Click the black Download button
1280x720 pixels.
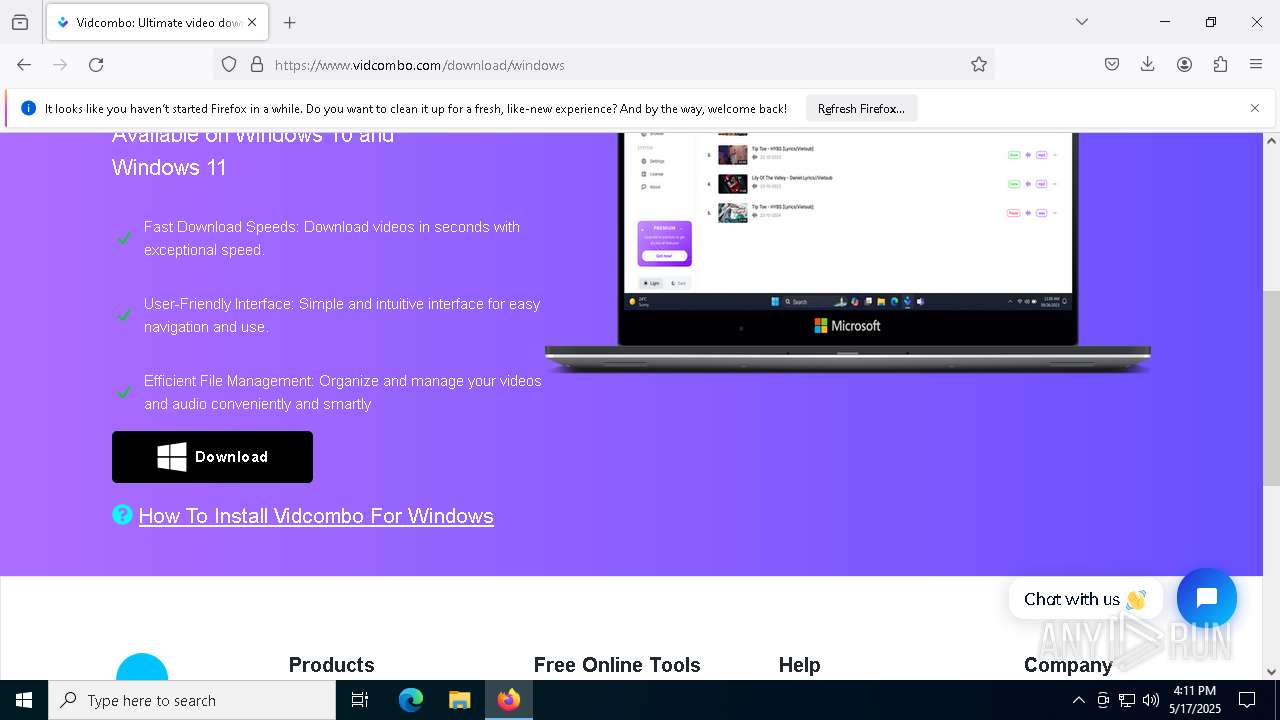pyautogui.click(x=212, y=457)
